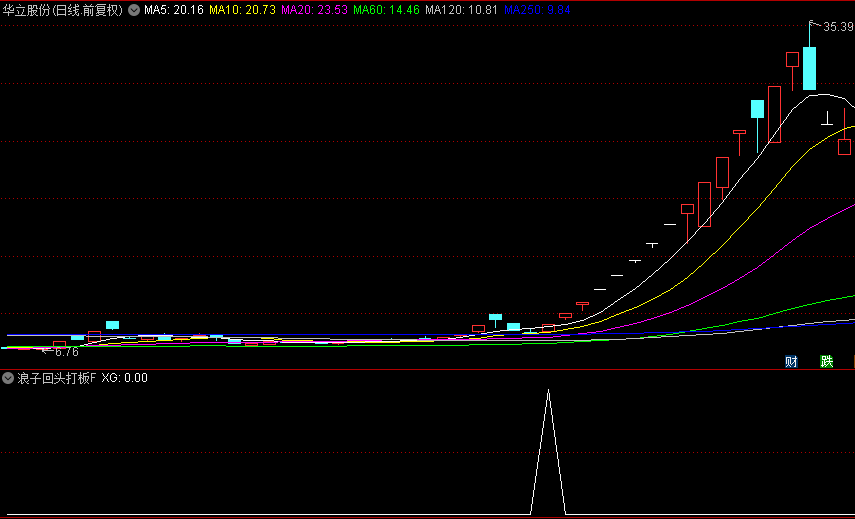Select the magenta MA20: 23.53 label

pyautogui.click(x=314, y=10)
